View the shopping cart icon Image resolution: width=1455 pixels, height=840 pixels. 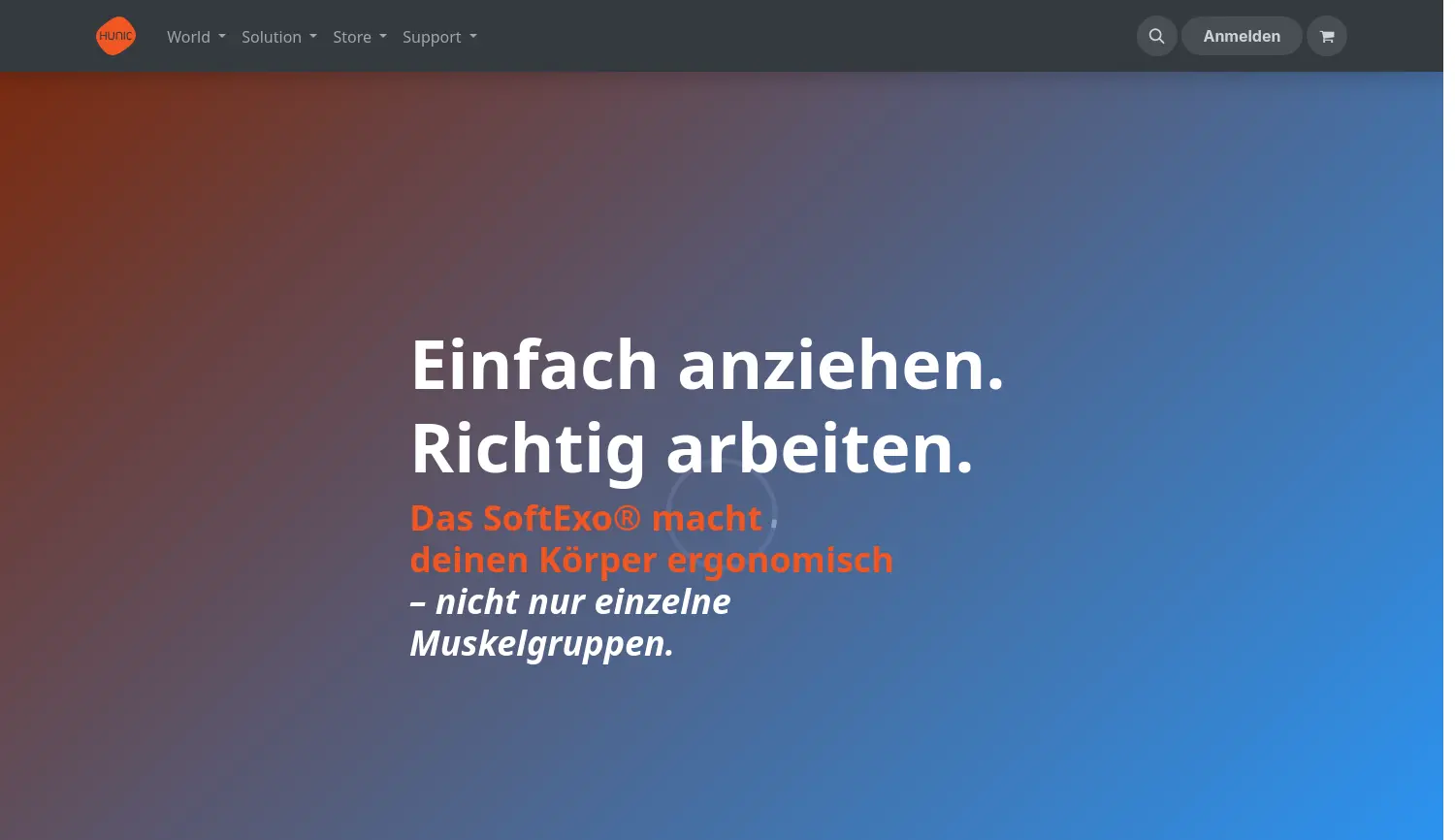coord(1326,36)
